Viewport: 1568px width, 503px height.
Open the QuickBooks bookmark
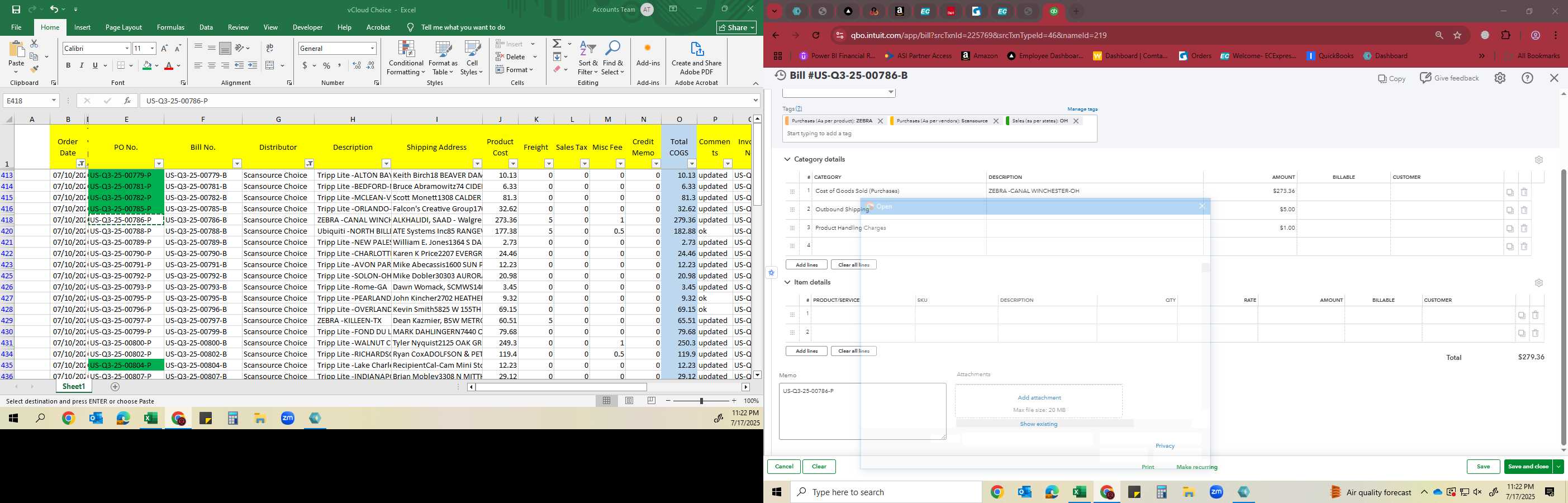tap(1331, 55)
